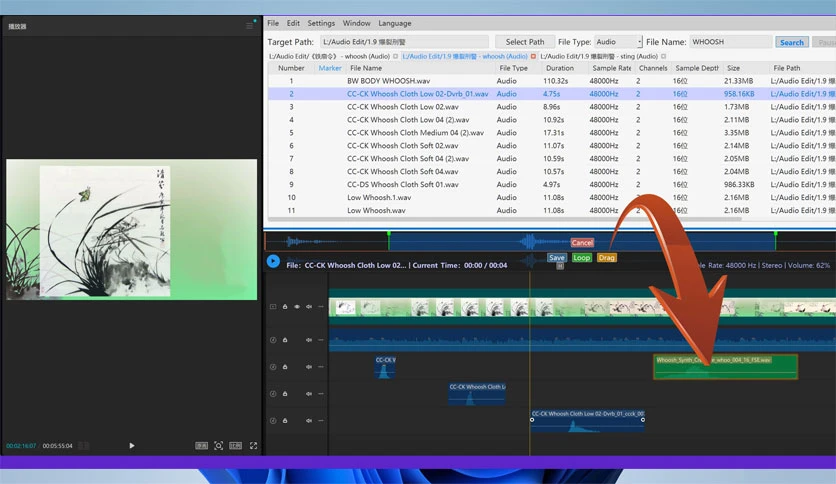This screenshot has width=836, height=484.
Task: Enter fullscreen in the player panel
Action: click(x=253, y=446)
